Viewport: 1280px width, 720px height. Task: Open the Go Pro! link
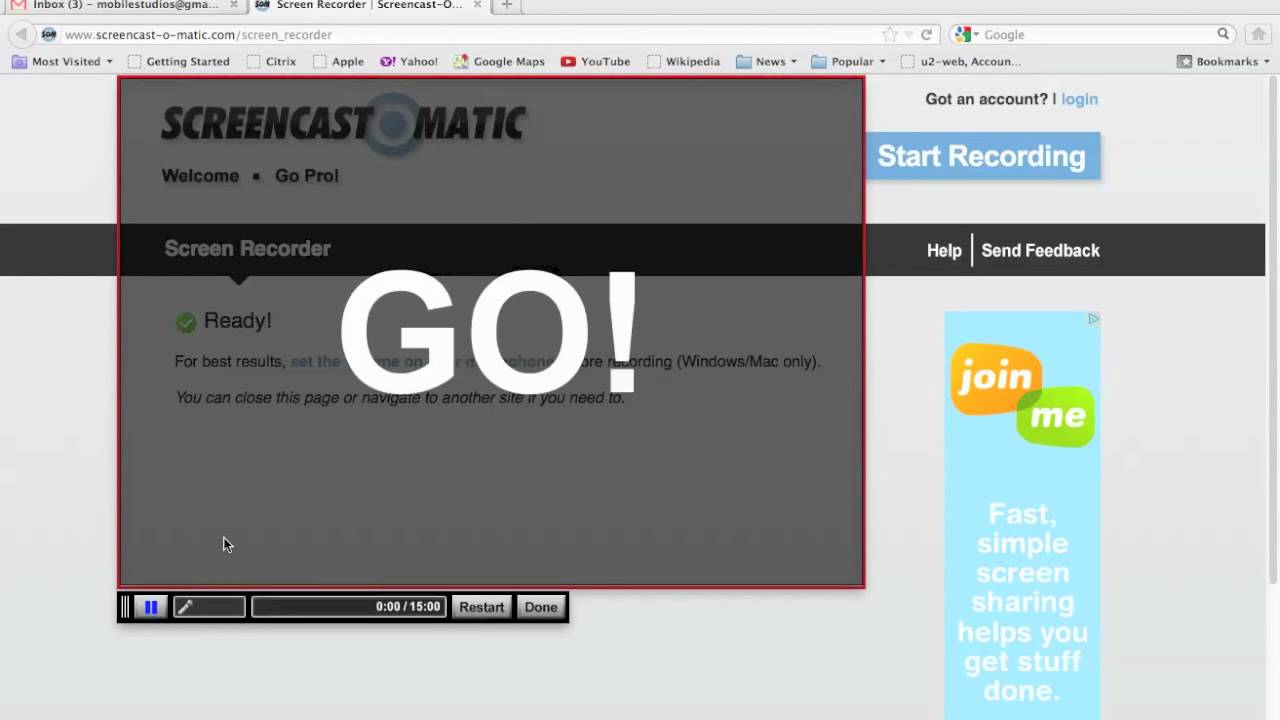coord(307,176)
